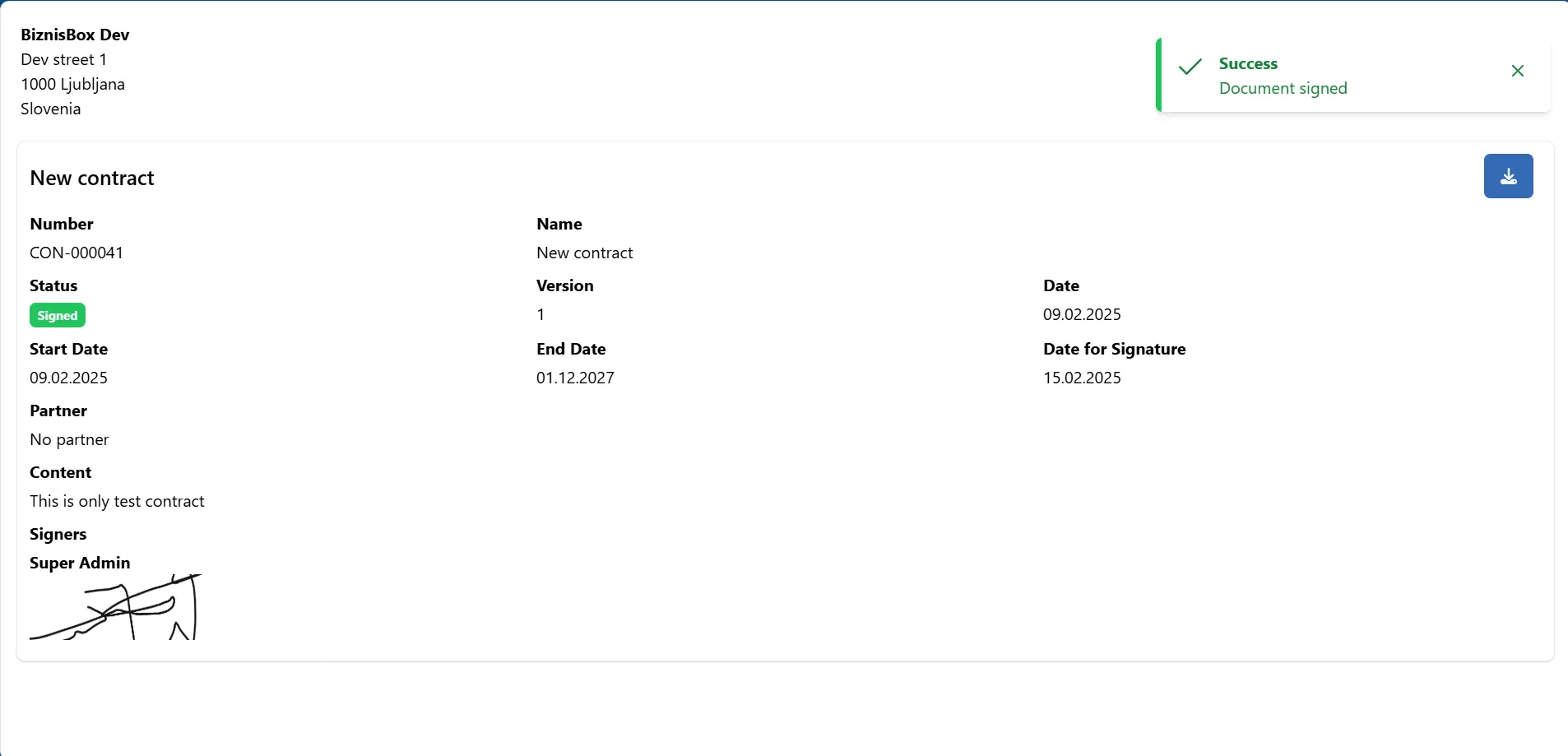Screen dimensions: 1568x756
Task: Click the Version value 1
Action: click(x=540, y=315)
